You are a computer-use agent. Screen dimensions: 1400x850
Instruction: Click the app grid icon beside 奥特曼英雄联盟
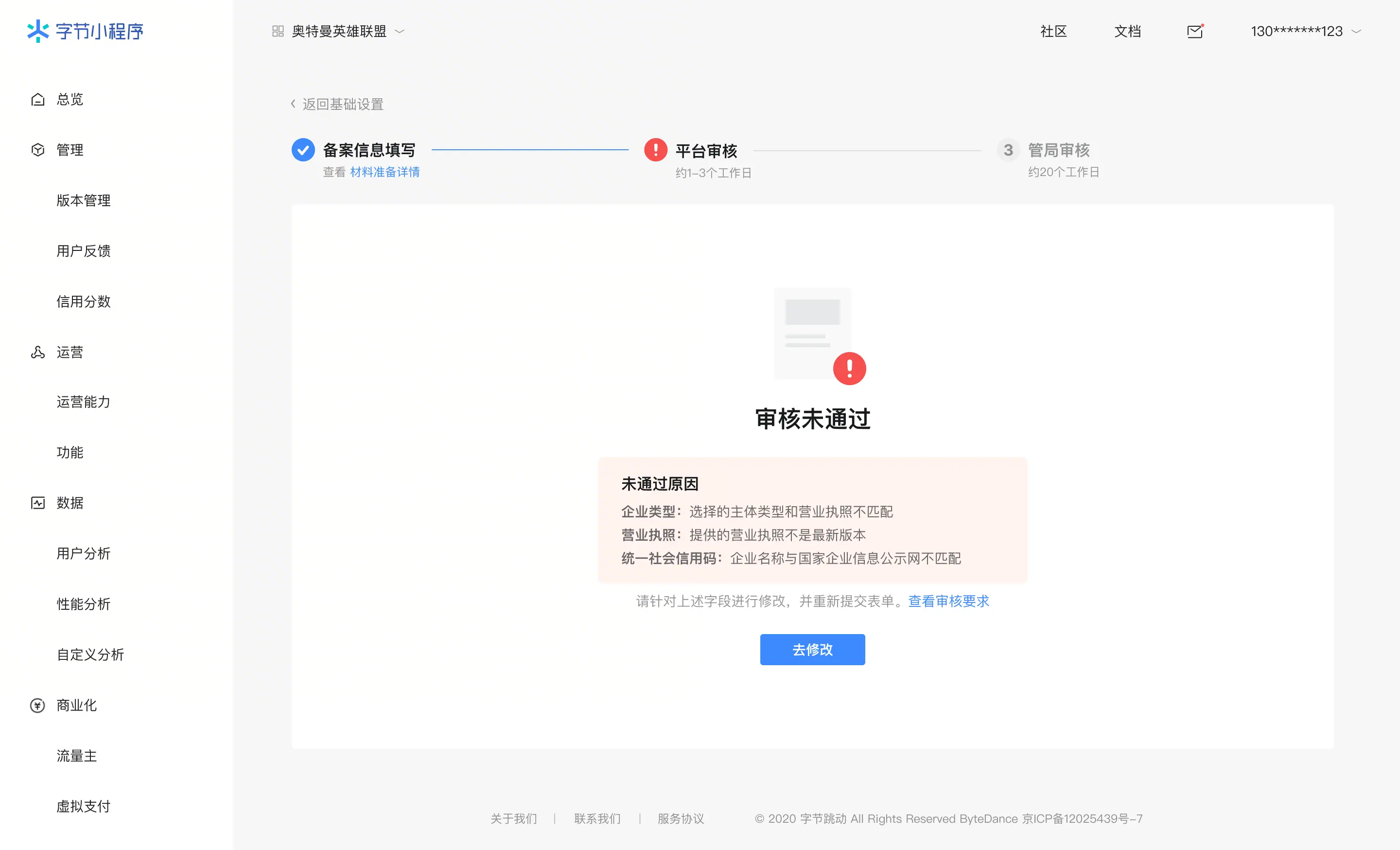[x=278, y=31]
